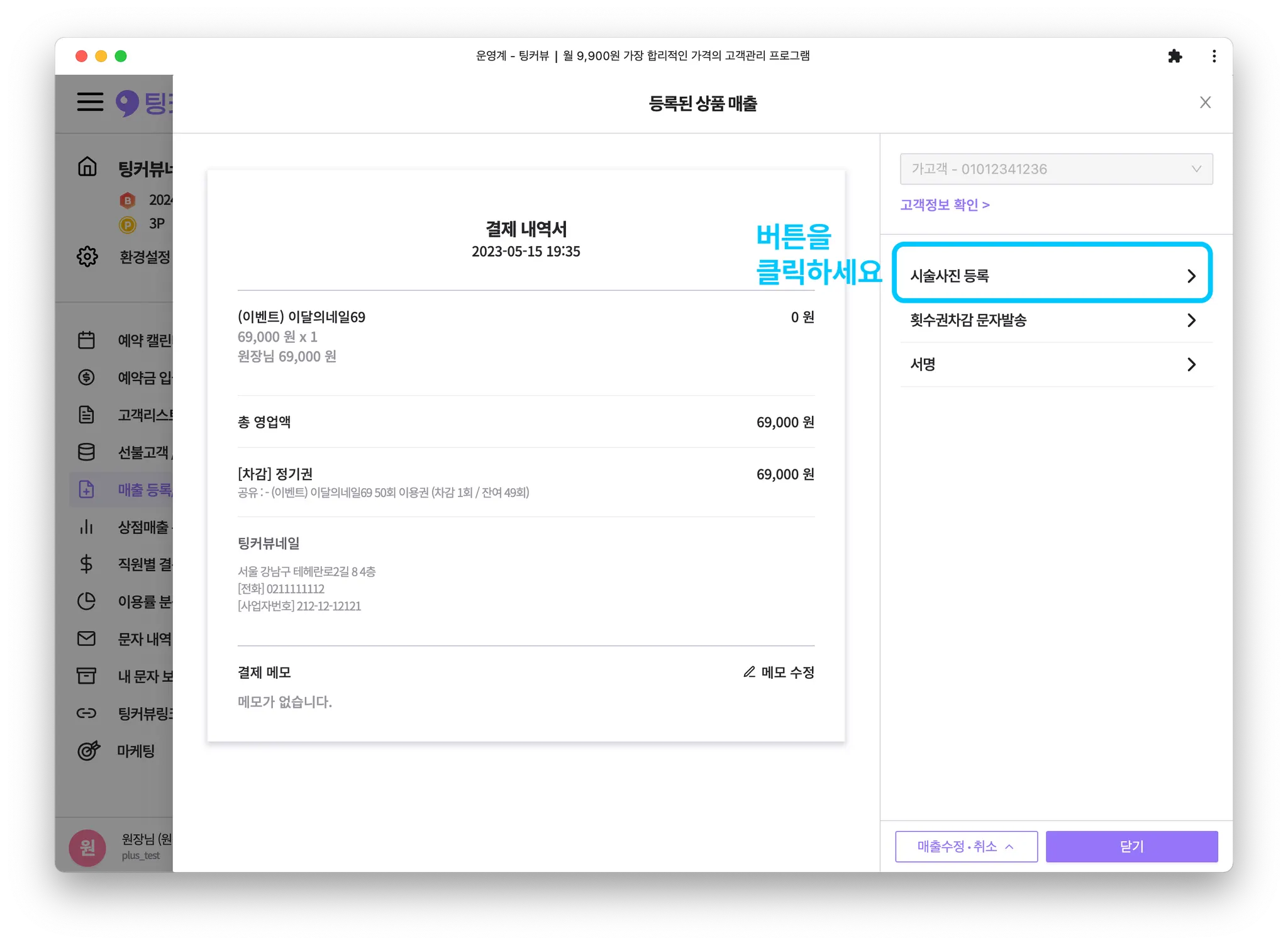The height and width of the screenshot is (945, 1288).
Task: Click the 고객리스트 document icon
Action: click(87, 415)
